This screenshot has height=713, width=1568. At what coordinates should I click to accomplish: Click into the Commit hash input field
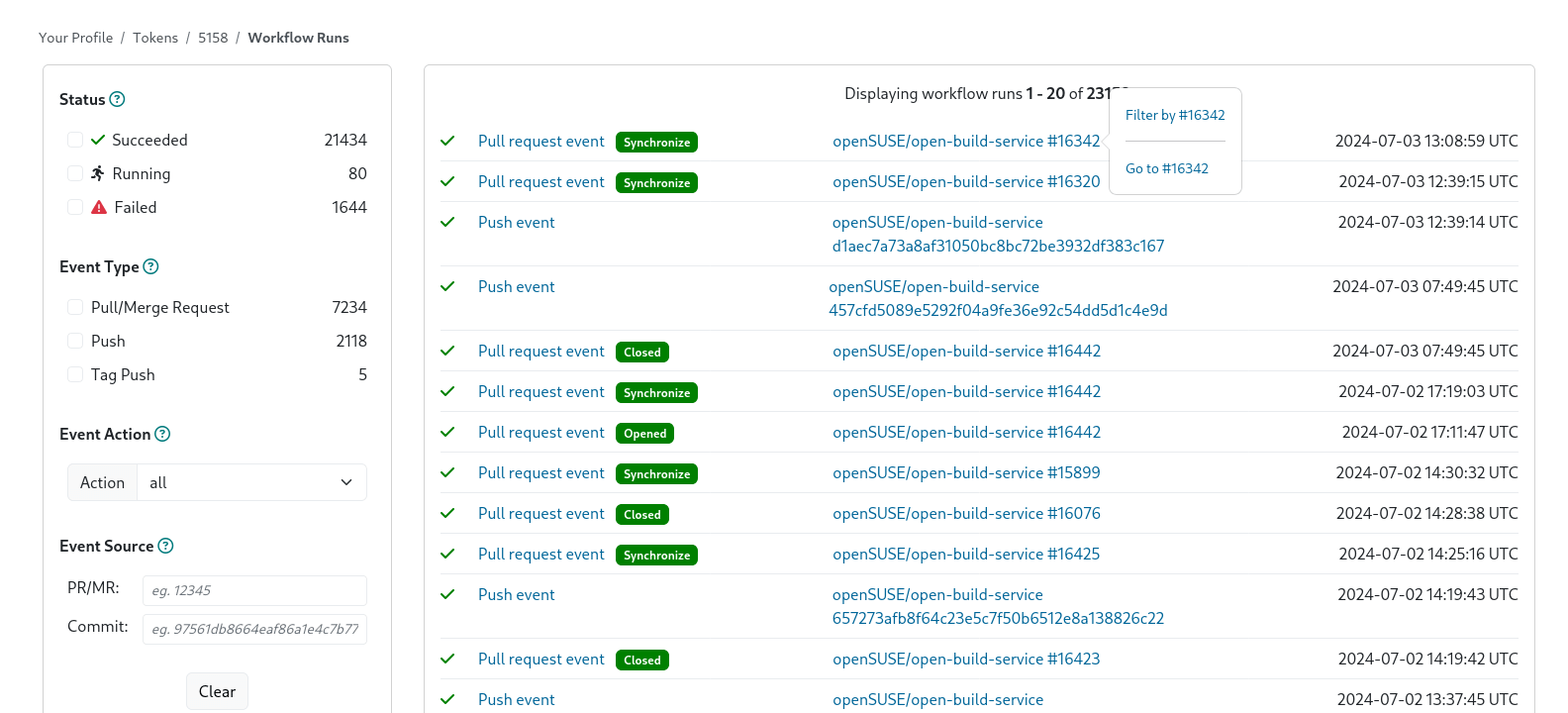click(x=254, y=629)
